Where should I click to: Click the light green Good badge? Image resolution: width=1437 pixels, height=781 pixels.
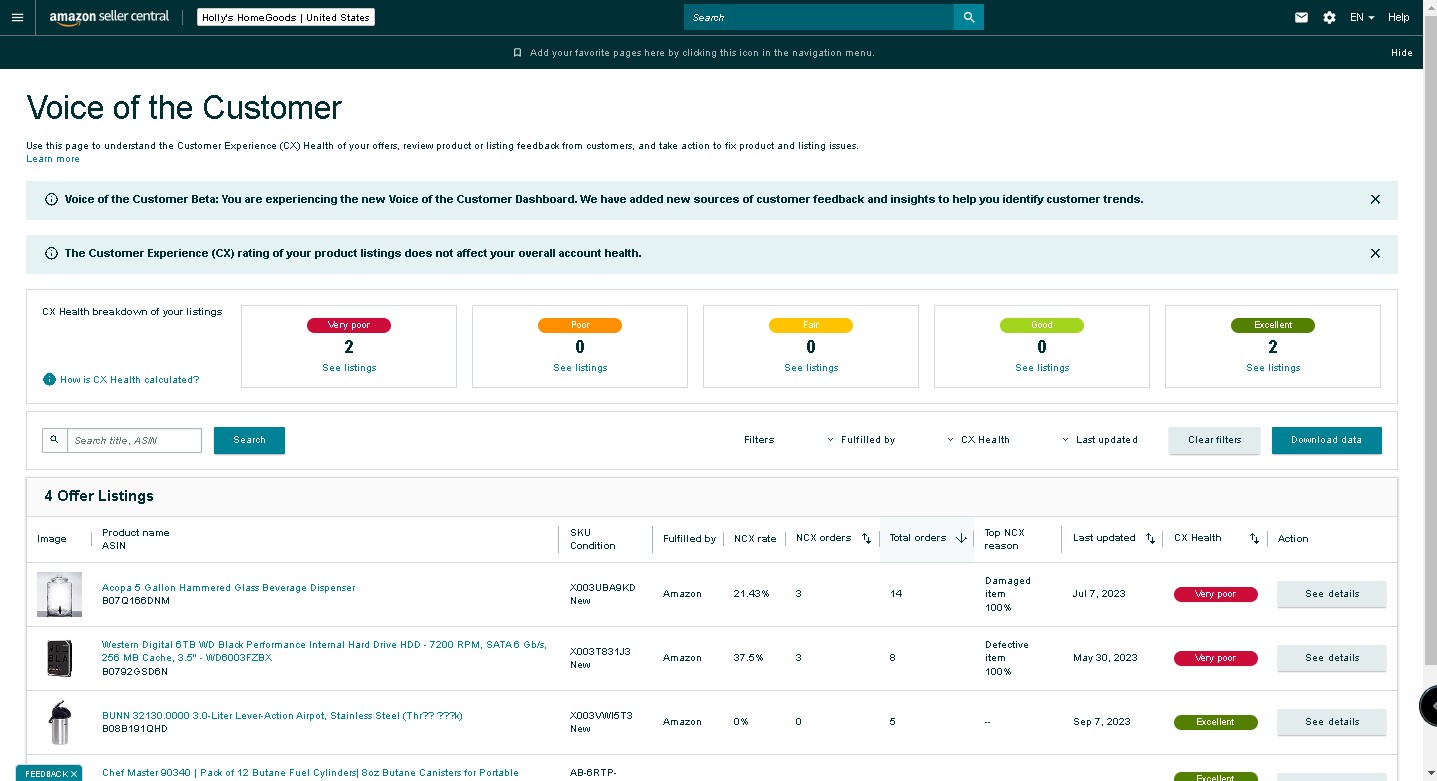click(1042, 325)
